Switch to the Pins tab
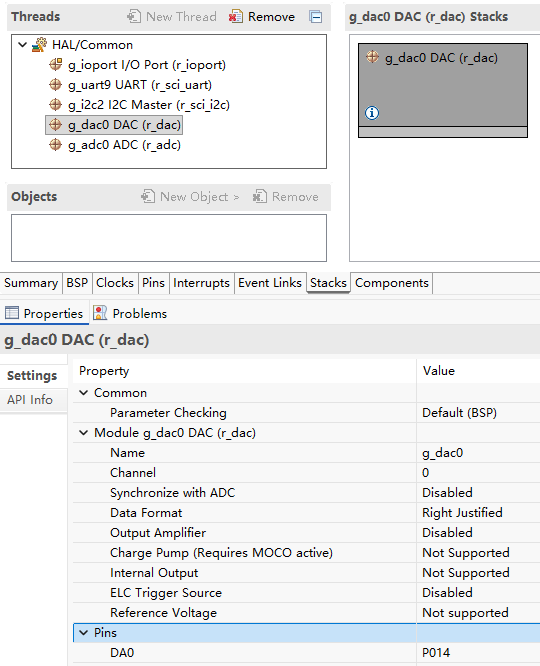The height and width of the screenshot is (666, 540). pyautogui.click(x=153, y=283)
